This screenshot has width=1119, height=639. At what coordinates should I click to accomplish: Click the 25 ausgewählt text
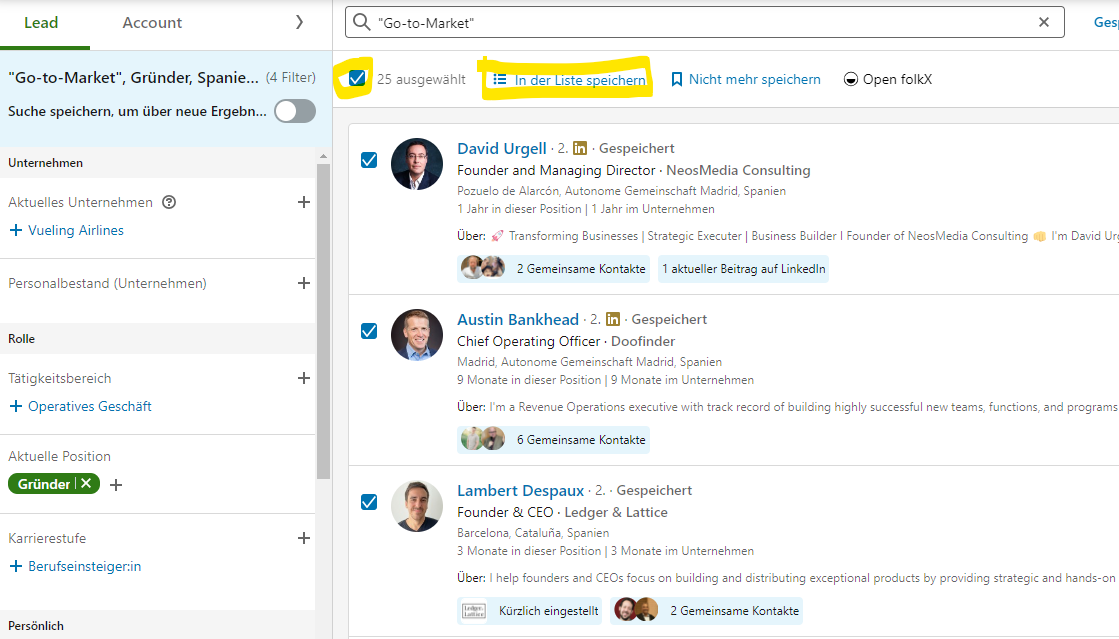click(421, 79)
